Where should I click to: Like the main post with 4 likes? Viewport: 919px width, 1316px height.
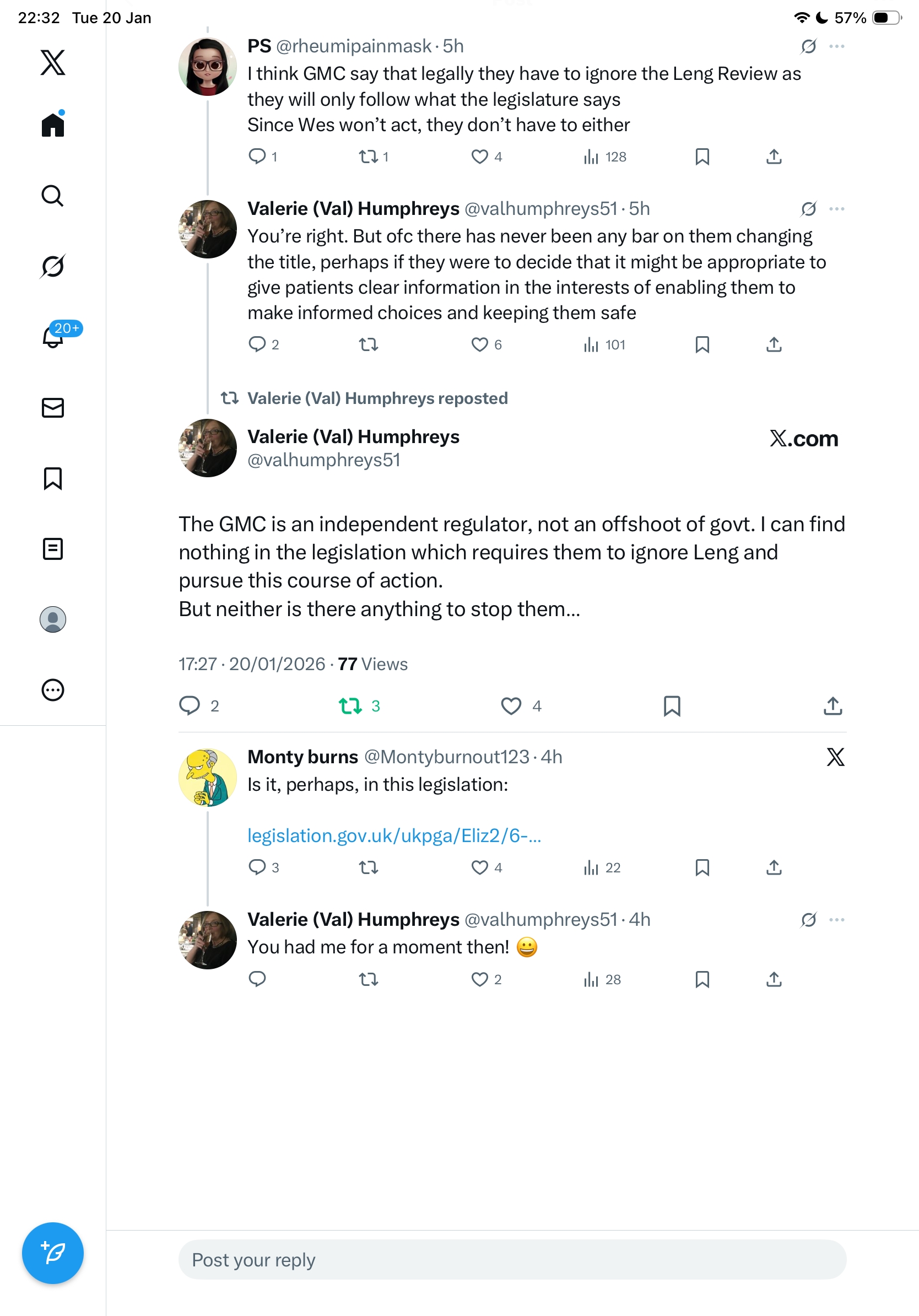(511, 705)
